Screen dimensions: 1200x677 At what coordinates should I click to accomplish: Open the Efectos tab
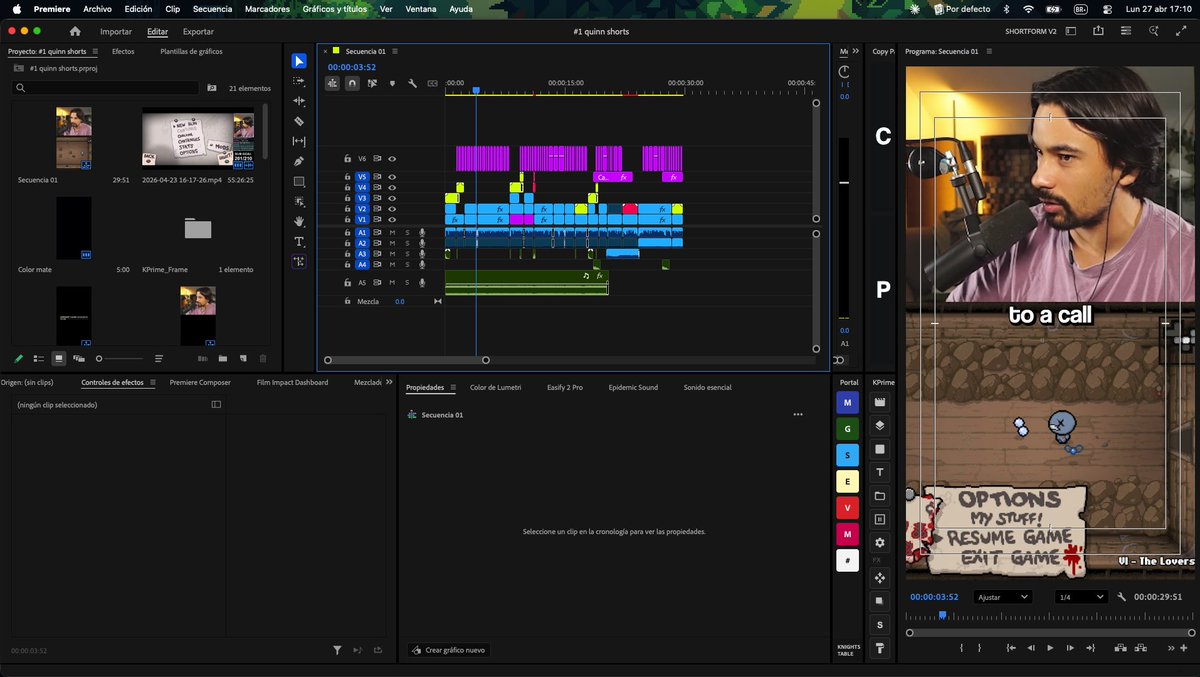point(123,51)
